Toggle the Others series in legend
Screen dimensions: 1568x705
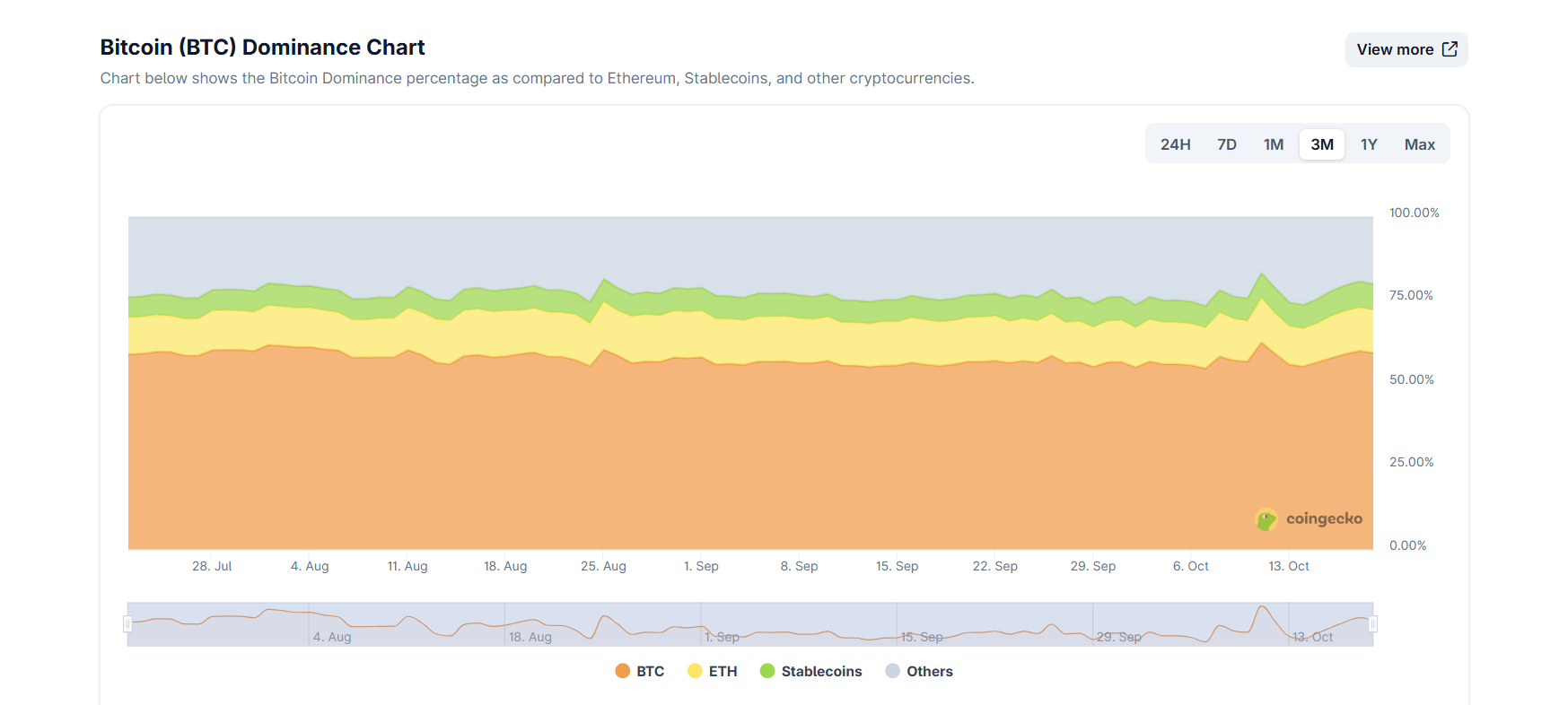point(919,671)
